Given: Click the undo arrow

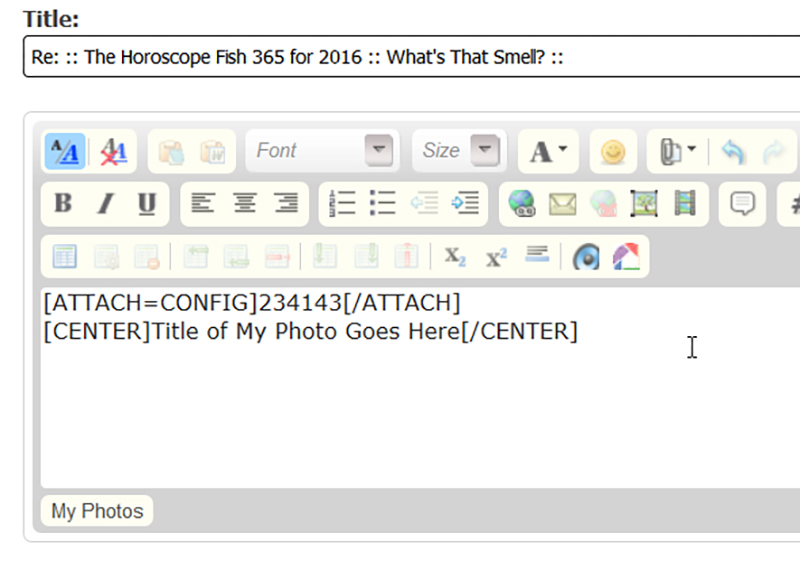Looking at the screenshot, I should point(733,151).
